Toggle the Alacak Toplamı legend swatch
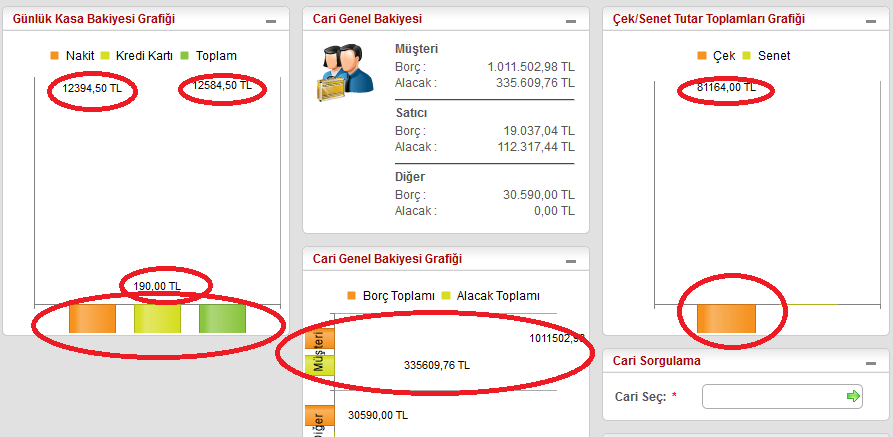This screenshot has width=893, height=437. click(x=445, y=296)
